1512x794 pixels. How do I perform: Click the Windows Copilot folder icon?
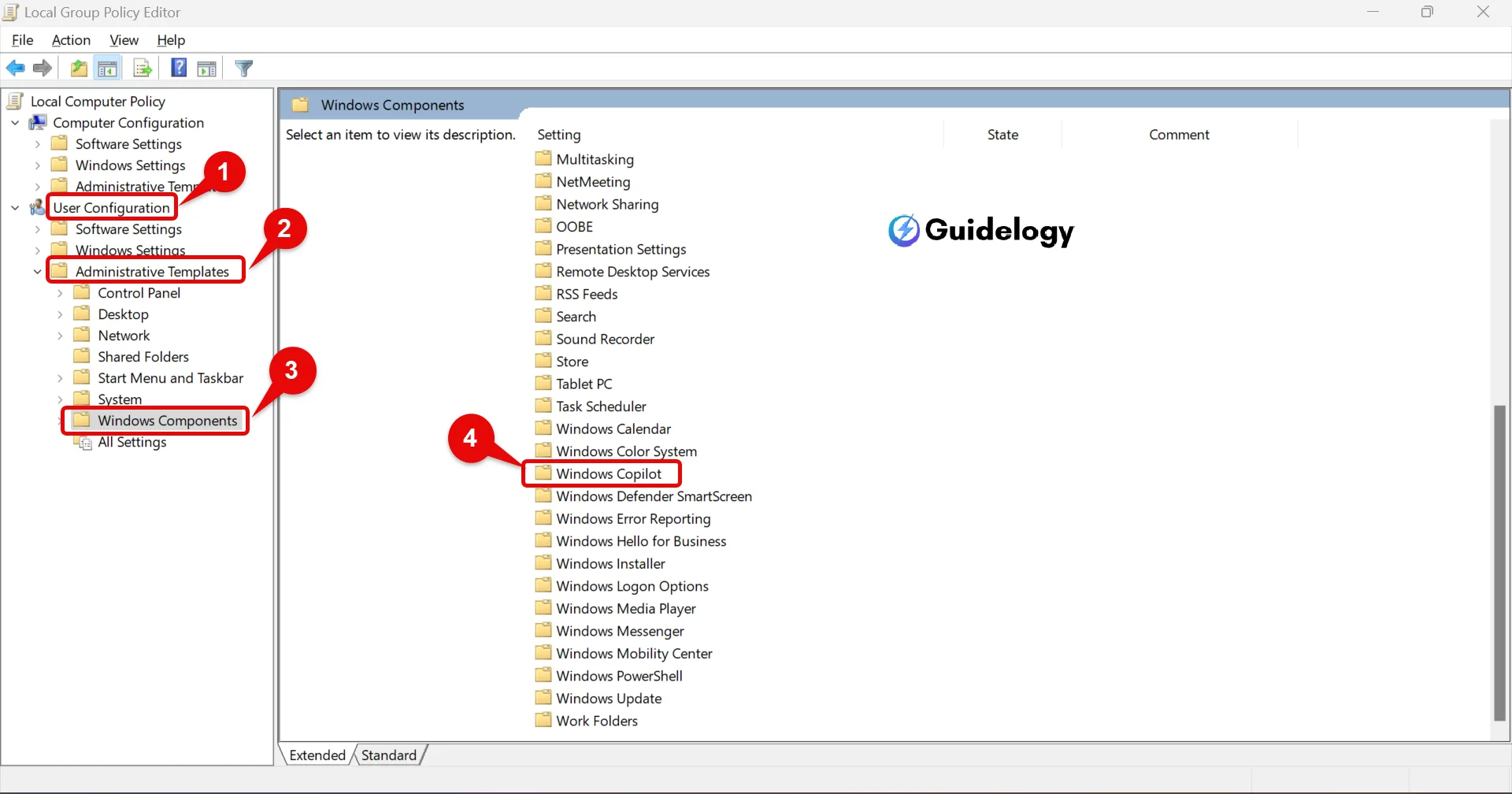click(x=543, y=473)
